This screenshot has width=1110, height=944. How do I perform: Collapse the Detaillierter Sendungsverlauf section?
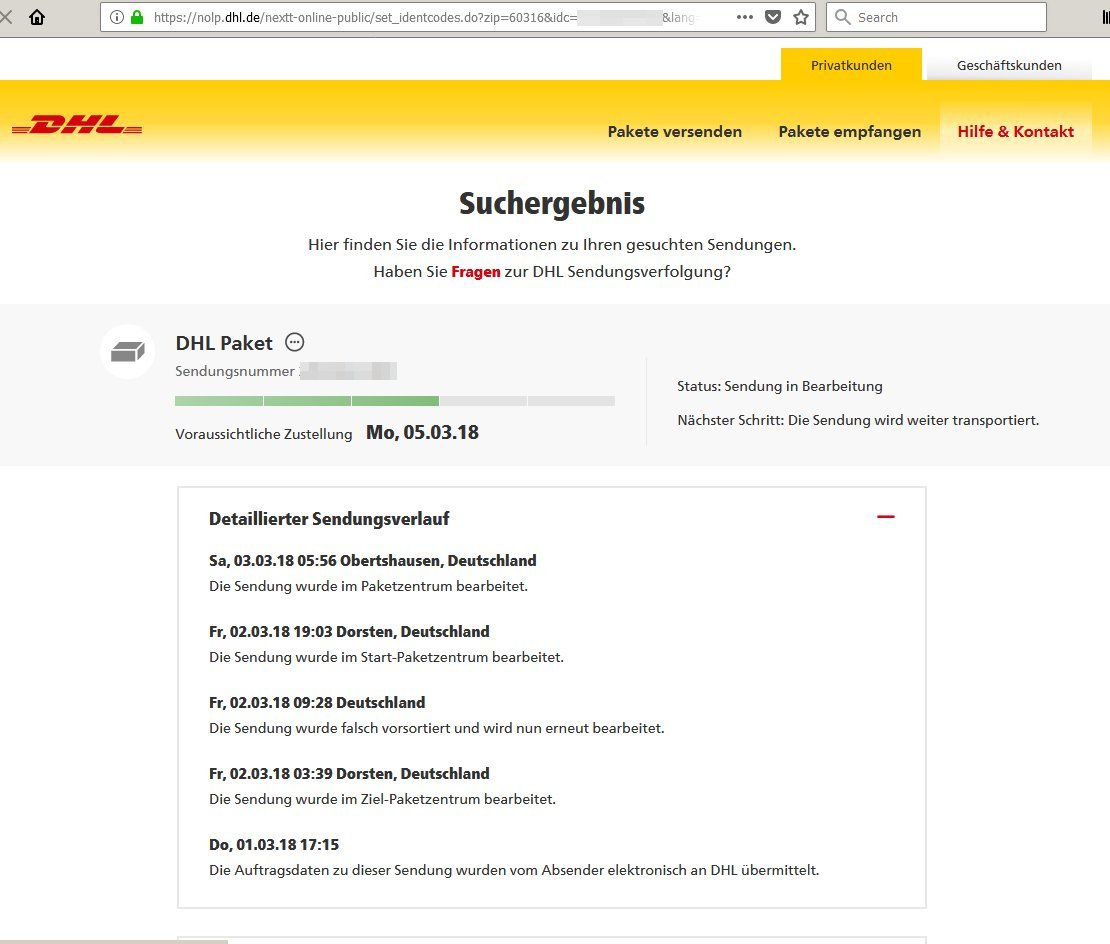886,517
